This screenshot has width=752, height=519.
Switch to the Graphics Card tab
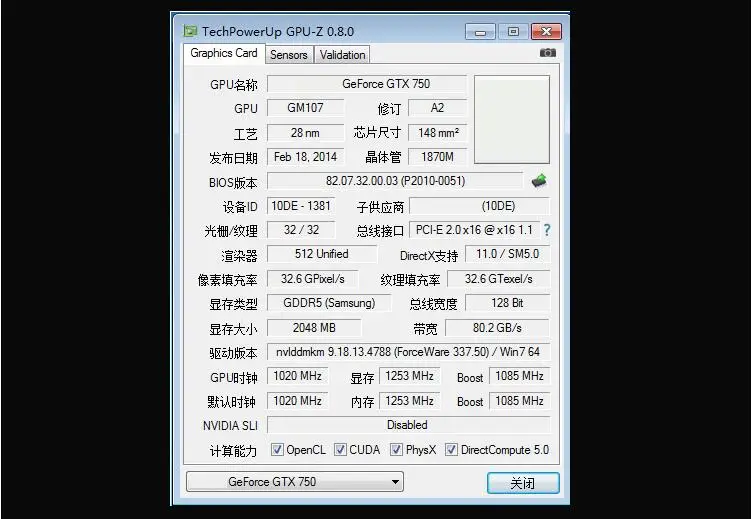tap(224, 53)
